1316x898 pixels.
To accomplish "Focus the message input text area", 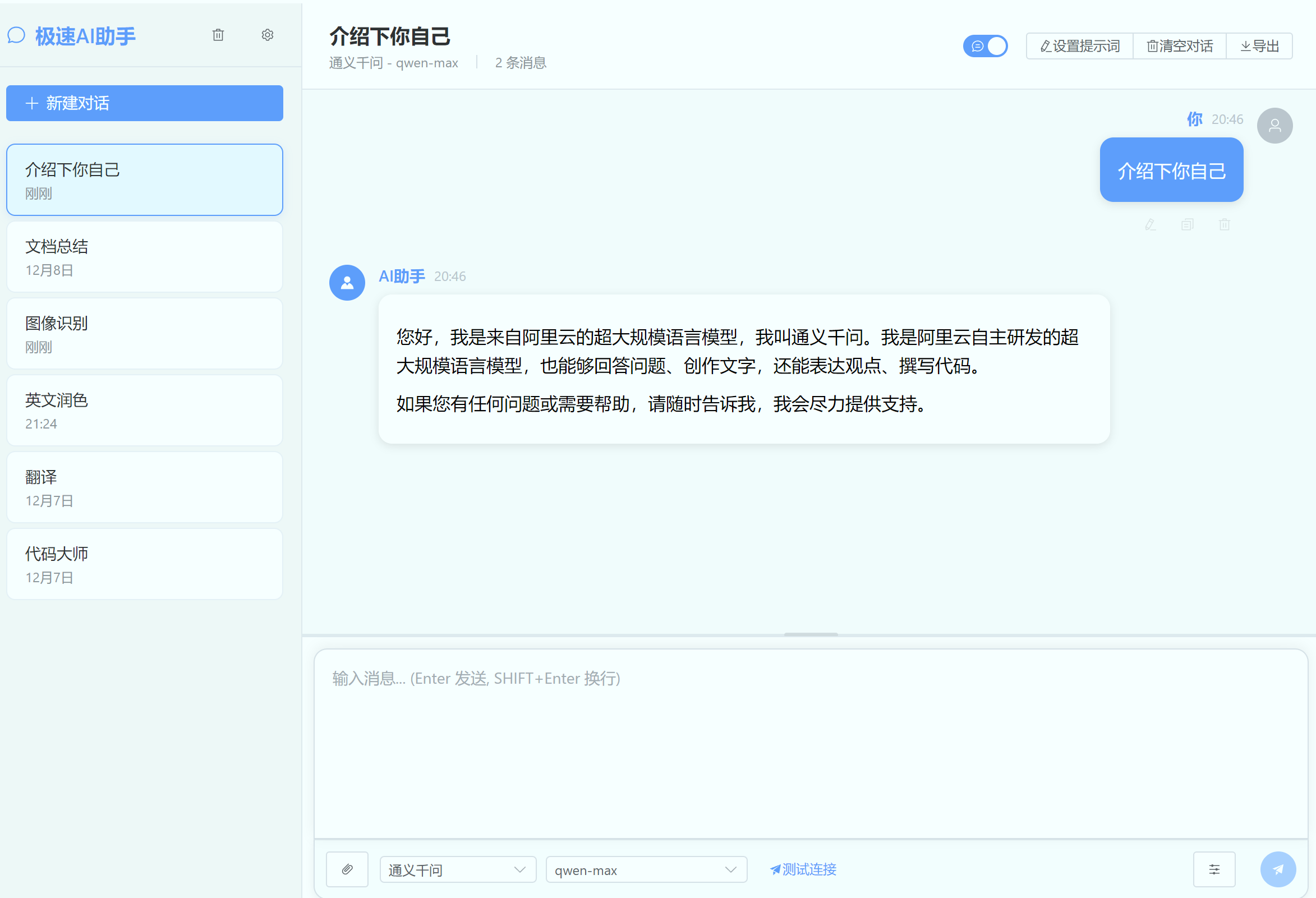I will tap(811, 743).
